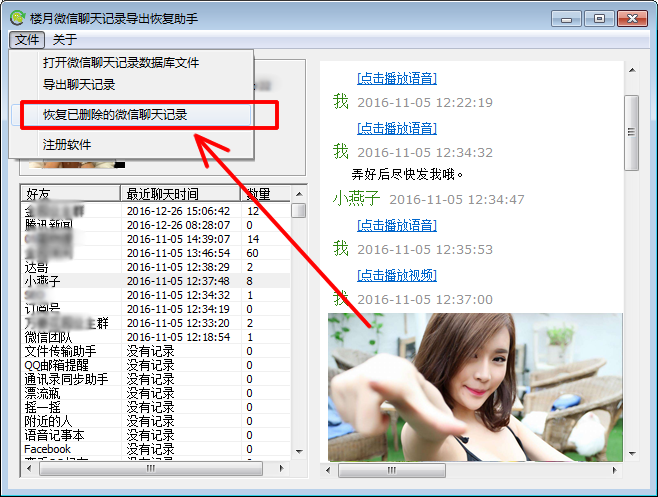Play voice message above 12:34:32 timestamp

click(397, 128)
